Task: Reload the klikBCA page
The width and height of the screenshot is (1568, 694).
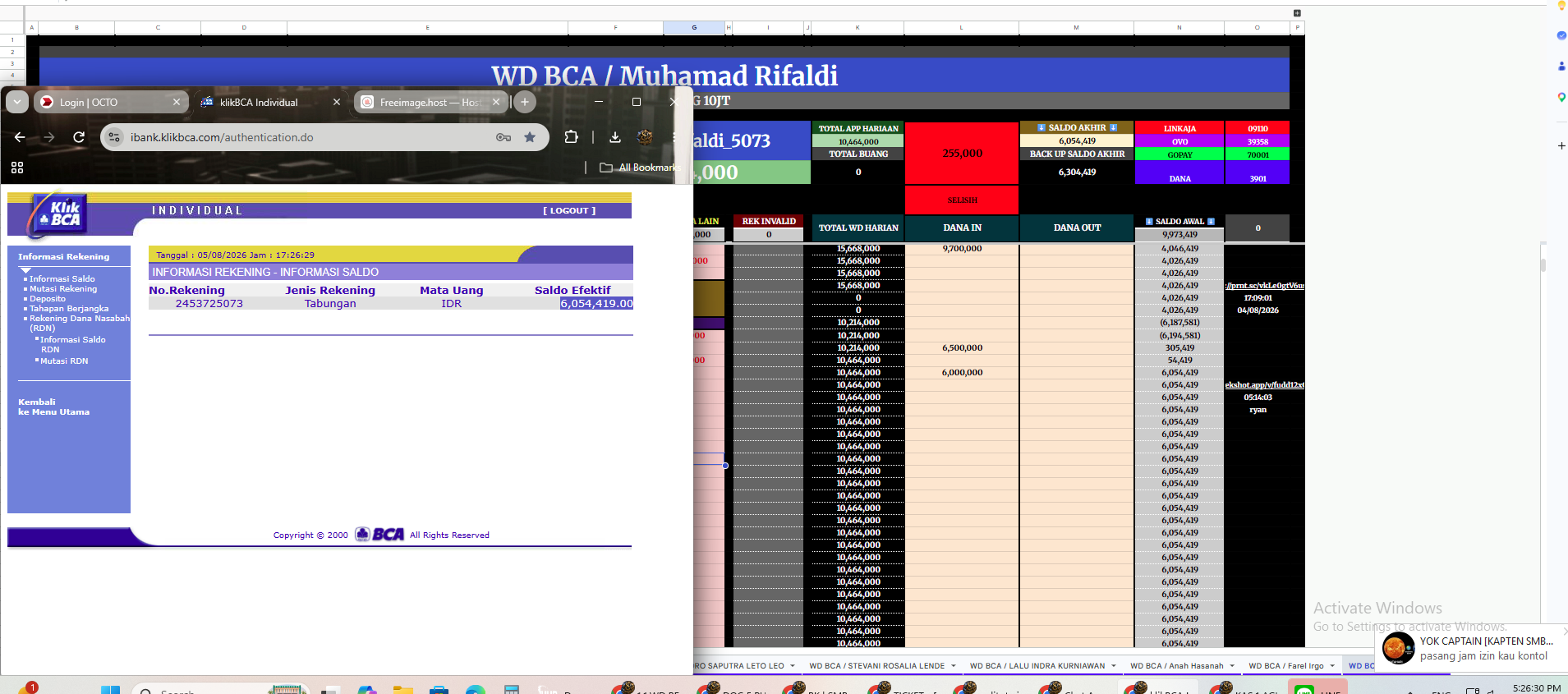Action: [x=79, y=137]
